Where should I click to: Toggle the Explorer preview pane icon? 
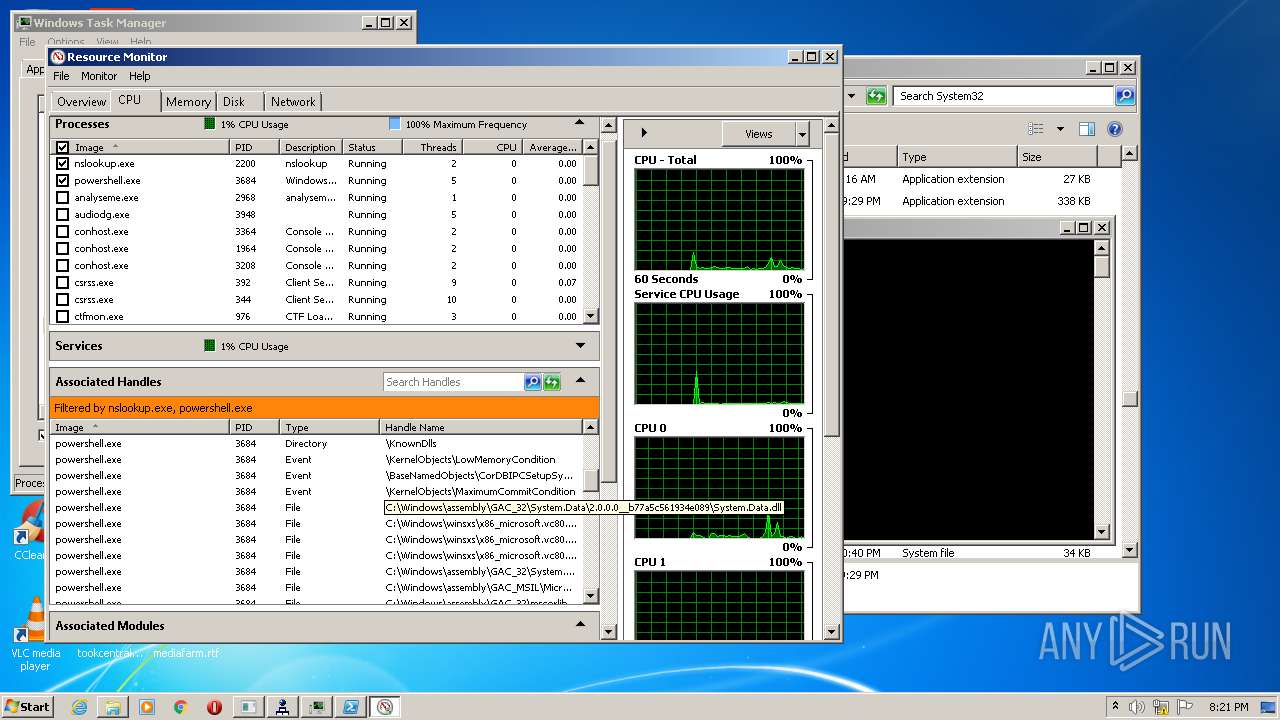1087,129
